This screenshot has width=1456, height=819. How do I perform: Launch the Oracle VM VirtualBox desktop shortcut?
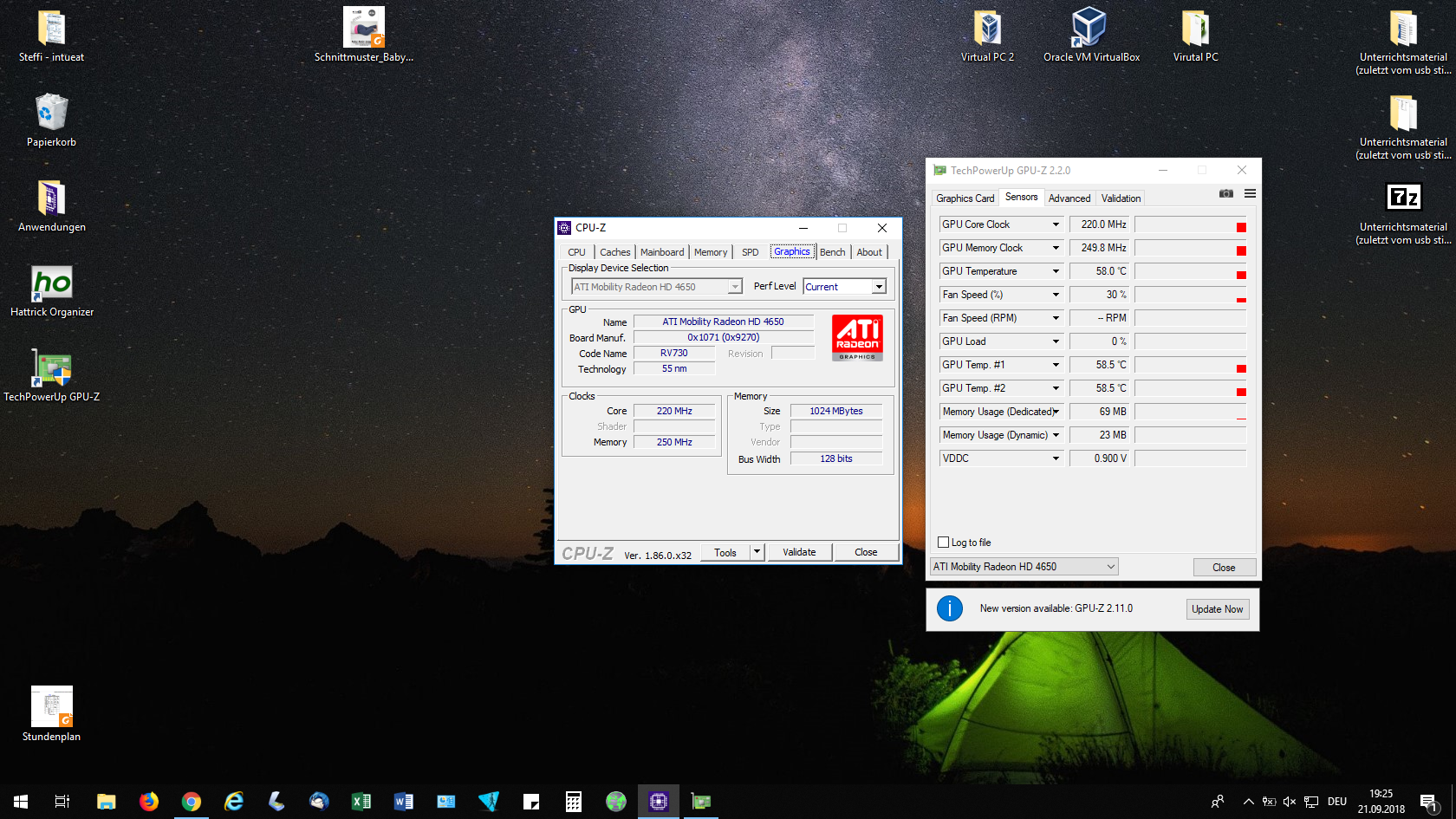click(x=1091, y=36)
